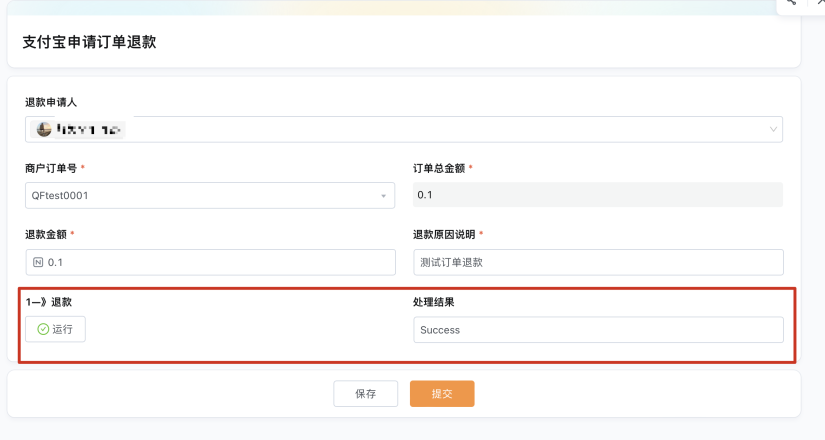The image size is (825, 440).
Task: Click the green check icon on 运行
Action: pos(43,329)
